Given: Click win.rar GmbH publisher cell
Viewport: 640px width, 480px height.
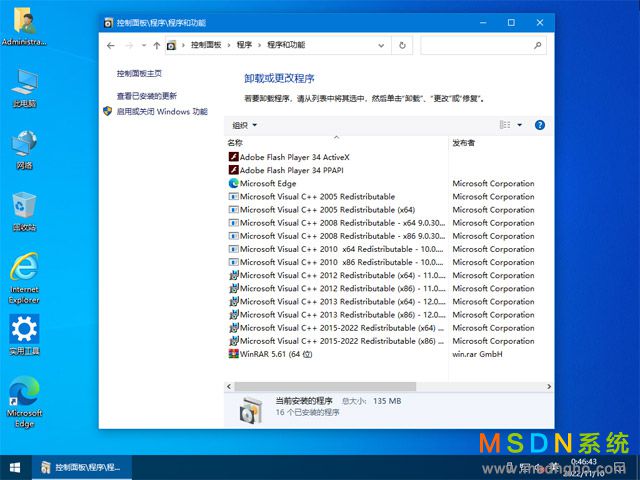Looking at the screenshot, I should [x=477, y=354].
